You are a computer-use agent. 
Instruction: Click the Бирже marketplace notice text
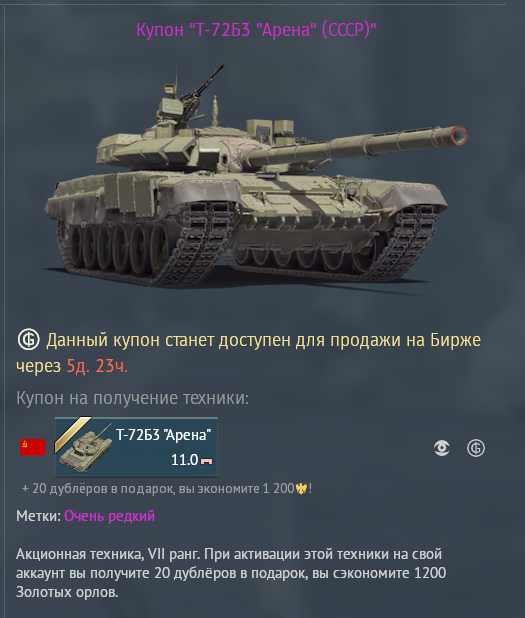(x=455, y=340)
